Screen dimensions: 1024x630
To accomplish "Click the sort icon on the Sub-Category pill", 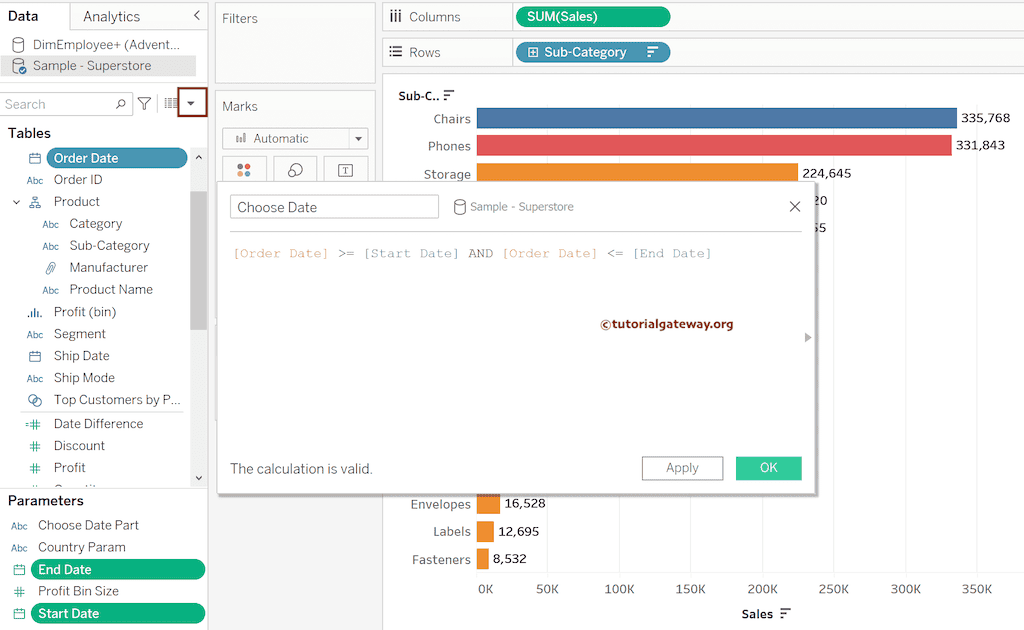I will coord(652,52).
